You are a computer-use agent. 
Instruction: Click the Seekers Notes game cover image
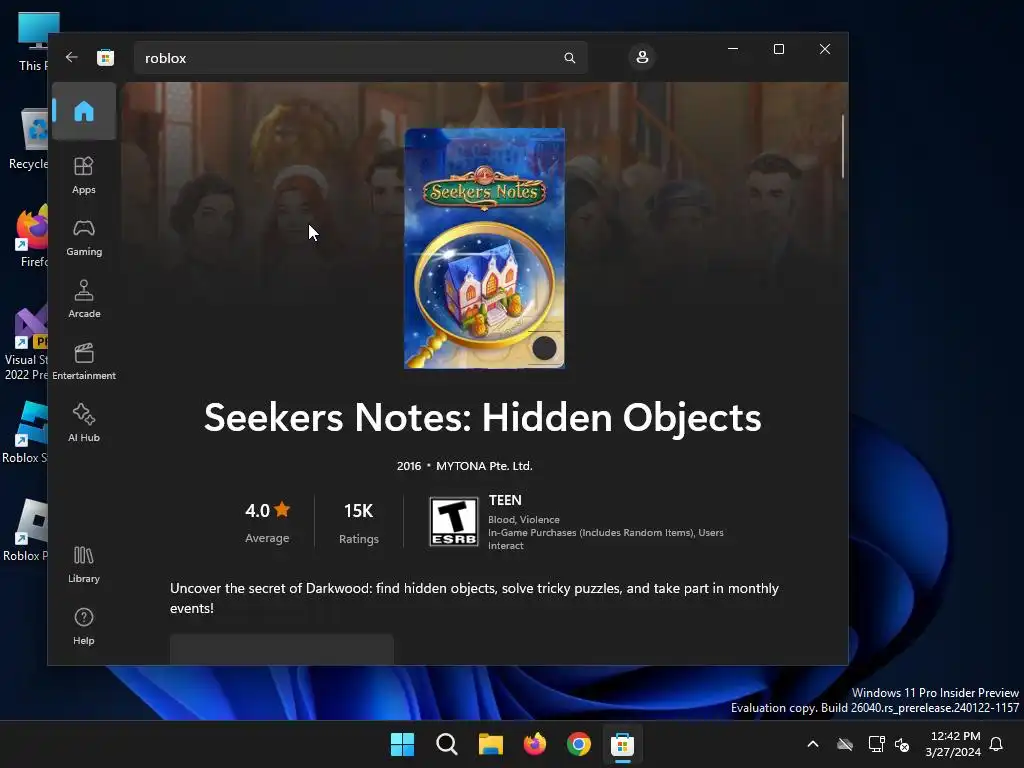tap(485, 248)
